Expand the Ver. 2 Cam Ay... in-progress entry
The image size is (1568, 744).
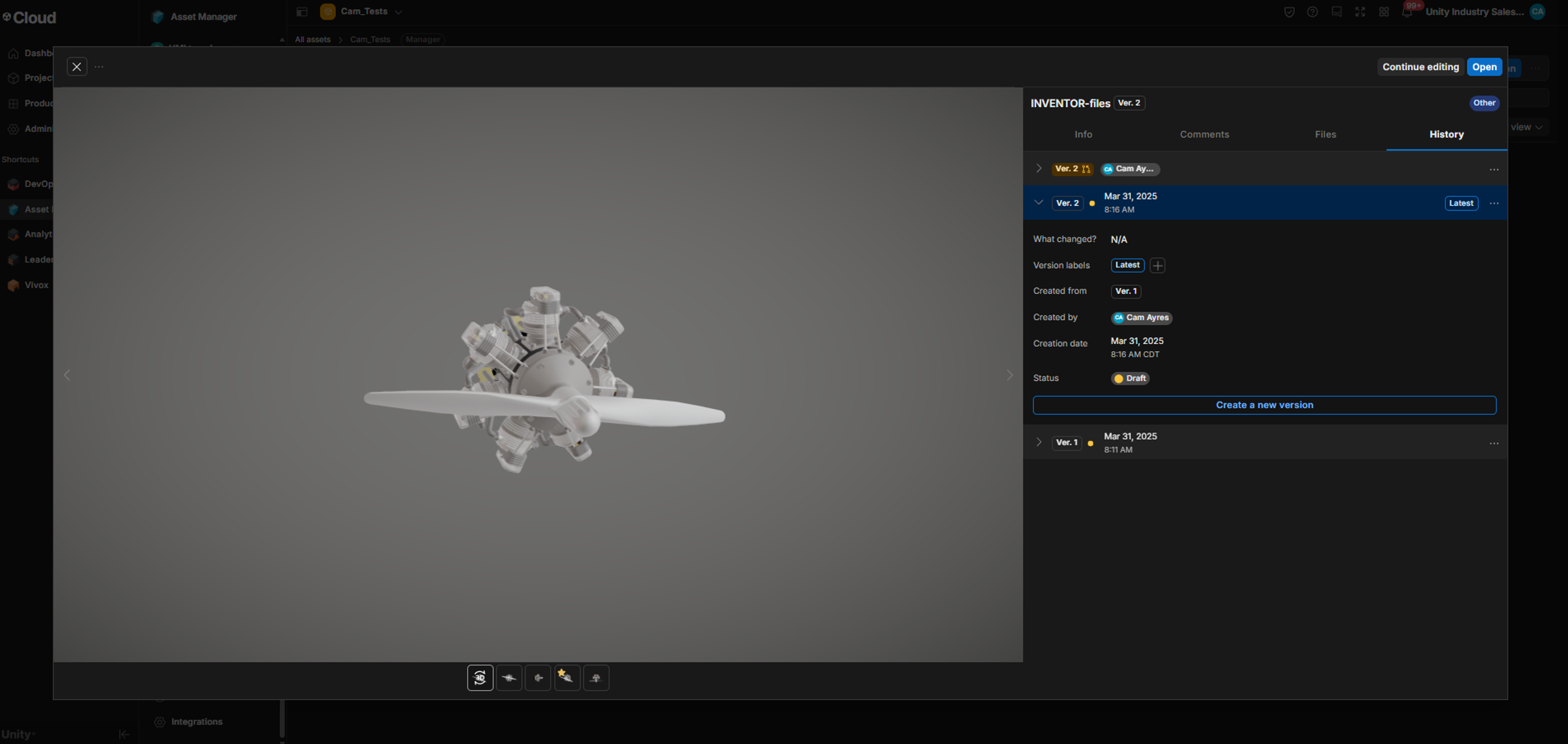coord(1039,169)
